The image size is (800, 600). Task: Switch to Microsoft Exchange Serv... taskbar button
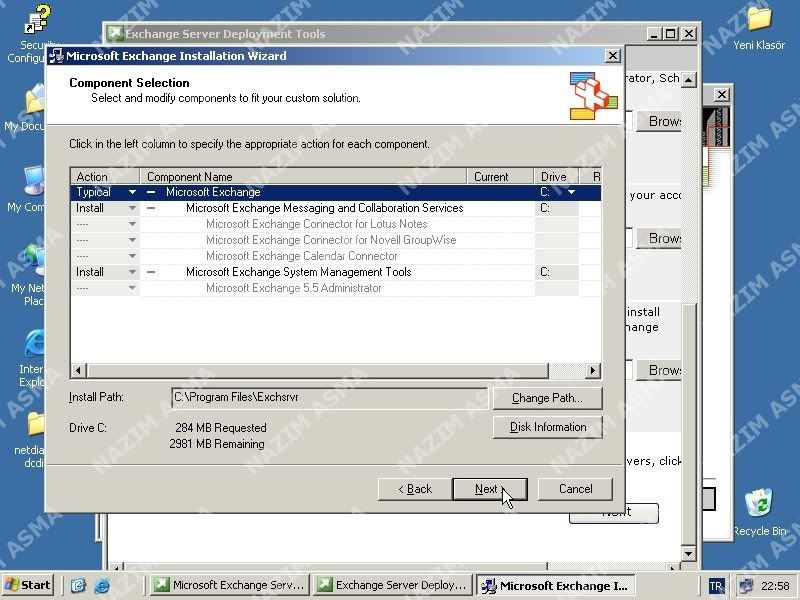point(231,585)
